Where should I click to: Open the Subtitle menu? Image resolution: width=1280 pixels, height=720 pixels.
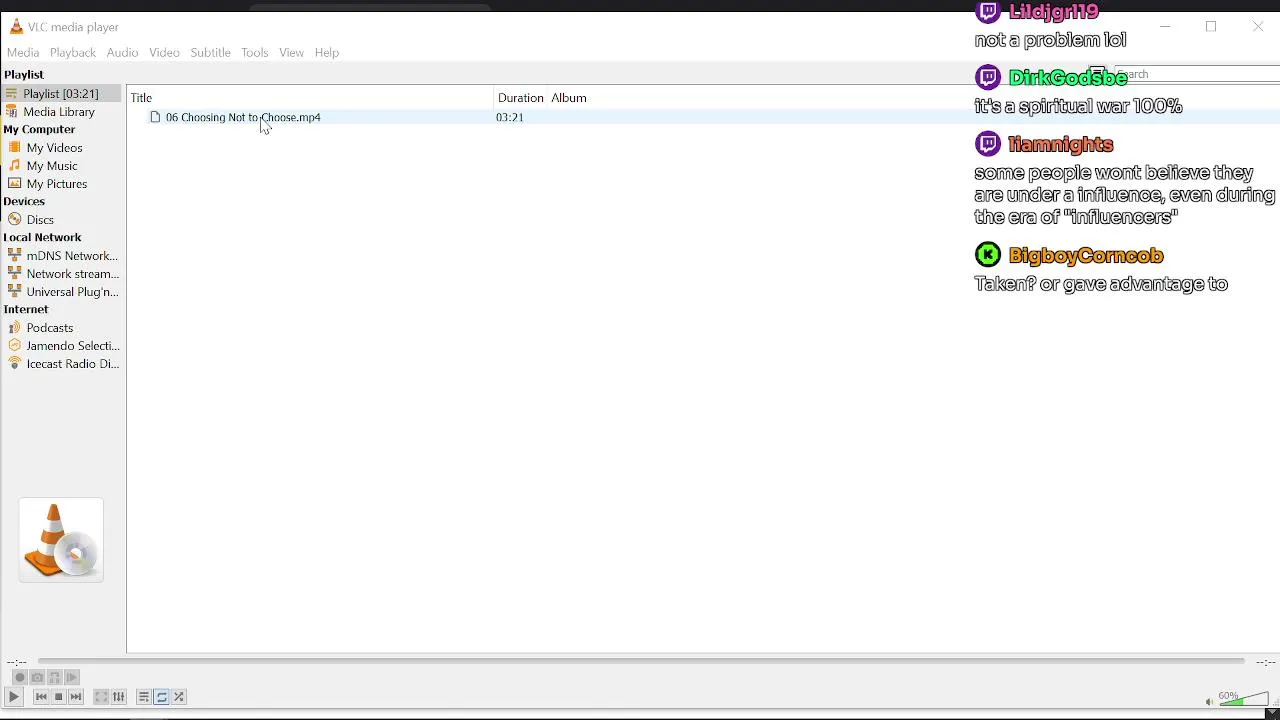(210, 52)
